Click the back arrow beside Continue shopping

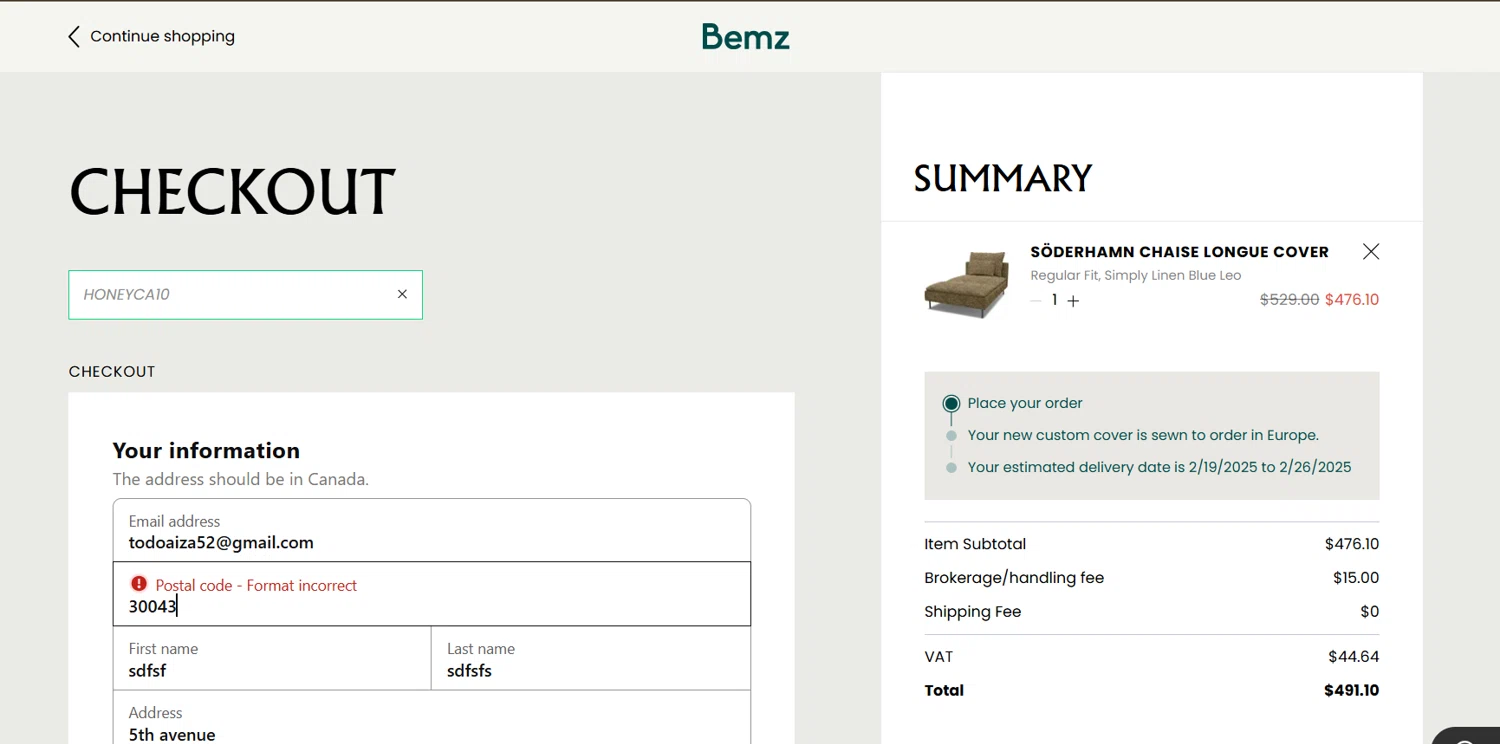tap(73, 37)
